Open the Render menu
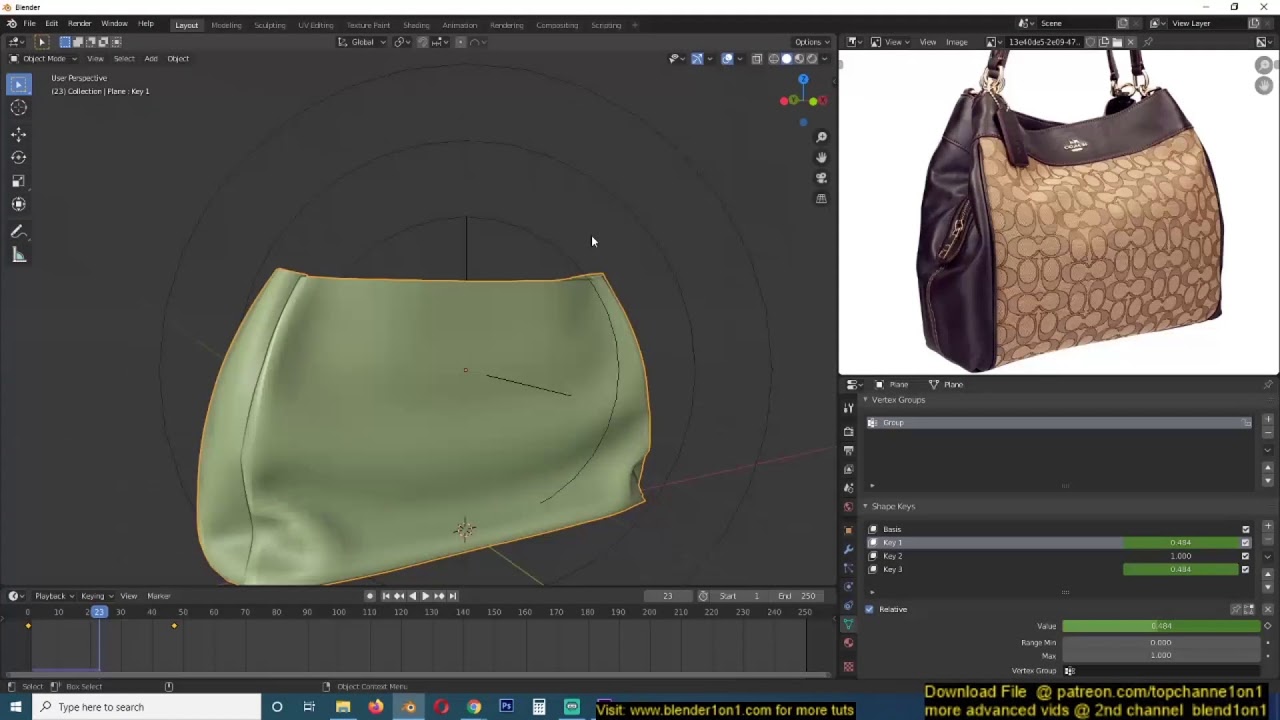Viewport: 1280px width, 720px height. [x=79, y=23]
